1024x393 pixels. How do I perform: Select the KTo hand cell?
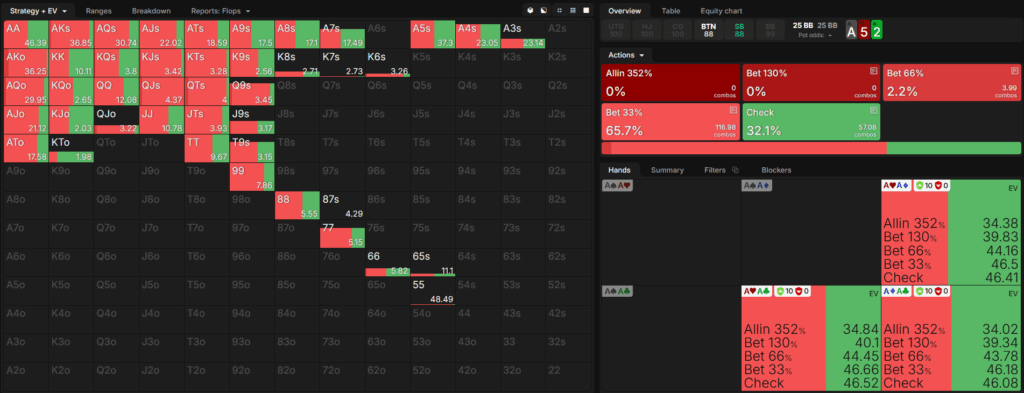click(71, 149)
